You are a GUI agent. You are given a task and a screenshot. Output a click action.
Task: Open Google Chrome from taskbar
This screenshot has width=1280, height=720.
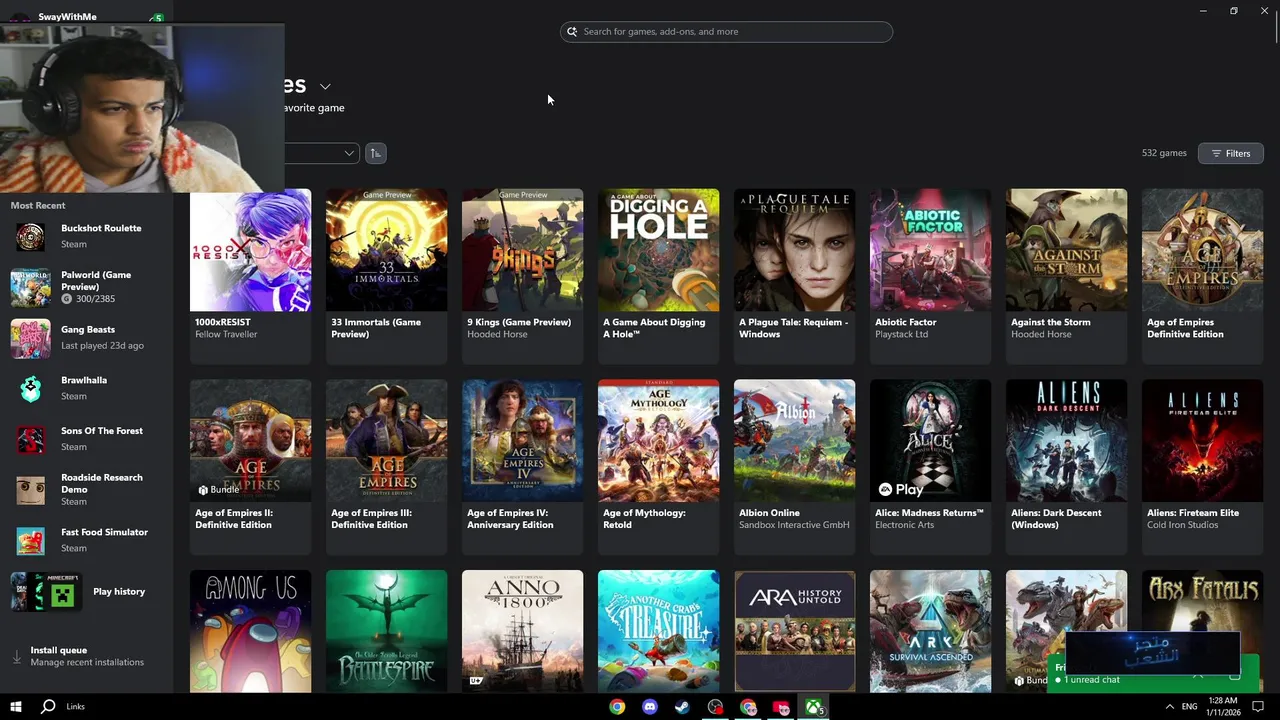pos(617,707)
